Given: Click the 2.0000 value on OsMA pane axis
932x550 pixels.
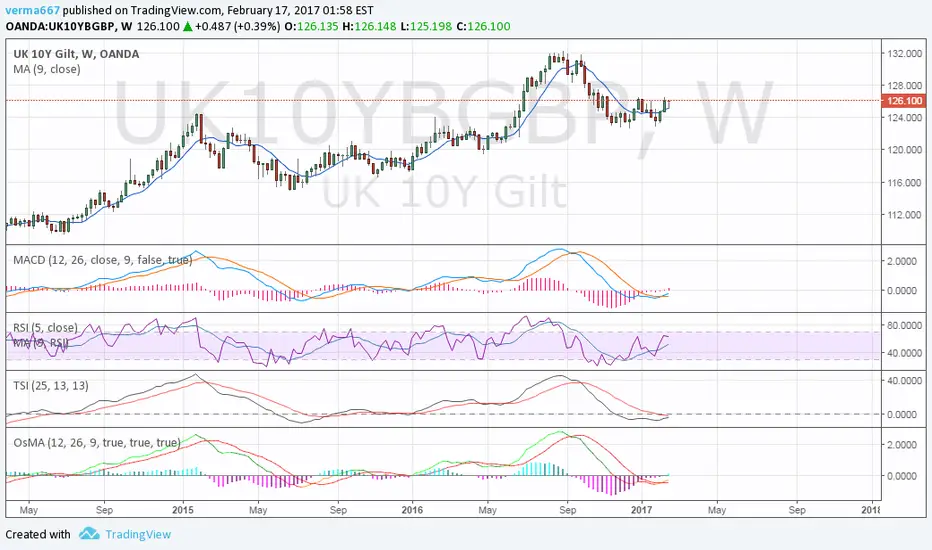Looking at the screenshot, I should (x=902, y=444).
